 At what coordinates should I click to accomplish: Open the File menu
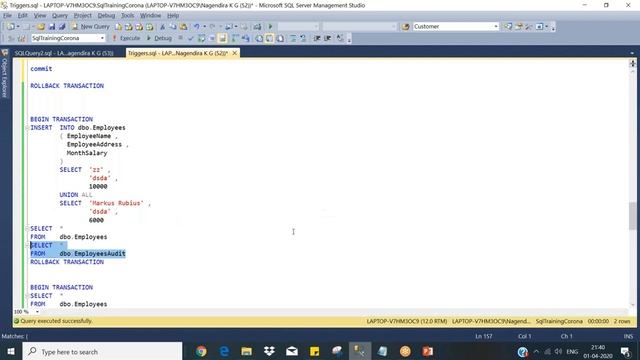point(7,16)
